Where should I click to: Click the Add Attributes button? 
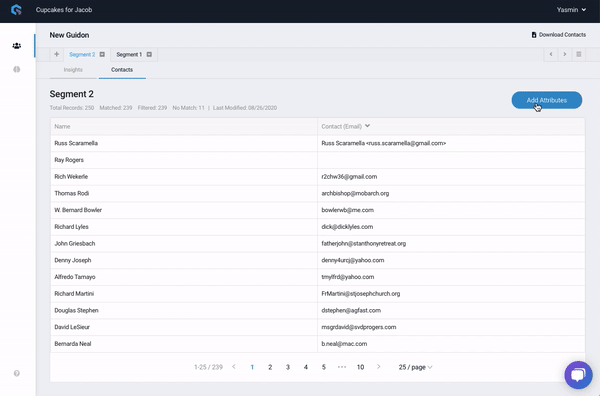point(547,100)
